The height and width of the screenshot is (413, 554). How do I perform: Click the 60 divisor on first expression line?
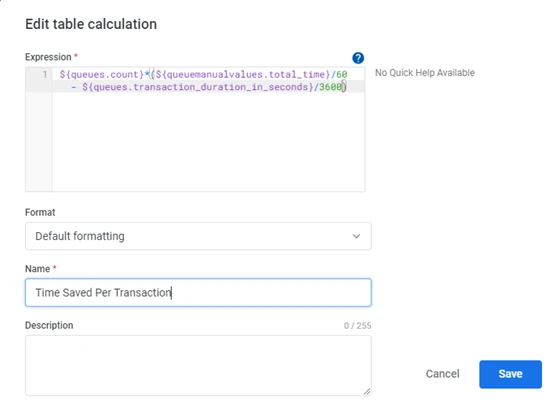point(342,75)
